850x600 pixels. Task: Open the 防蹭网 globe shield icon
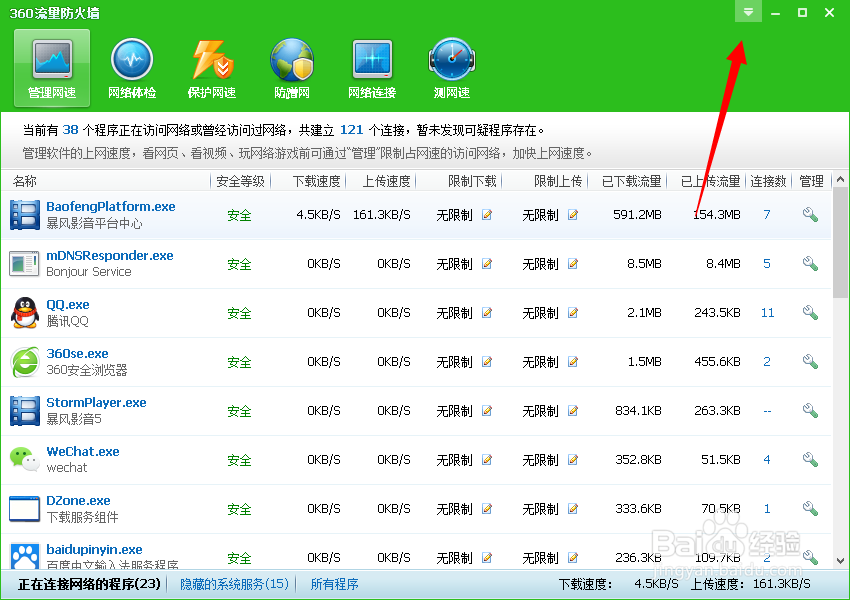coord(292,68)
